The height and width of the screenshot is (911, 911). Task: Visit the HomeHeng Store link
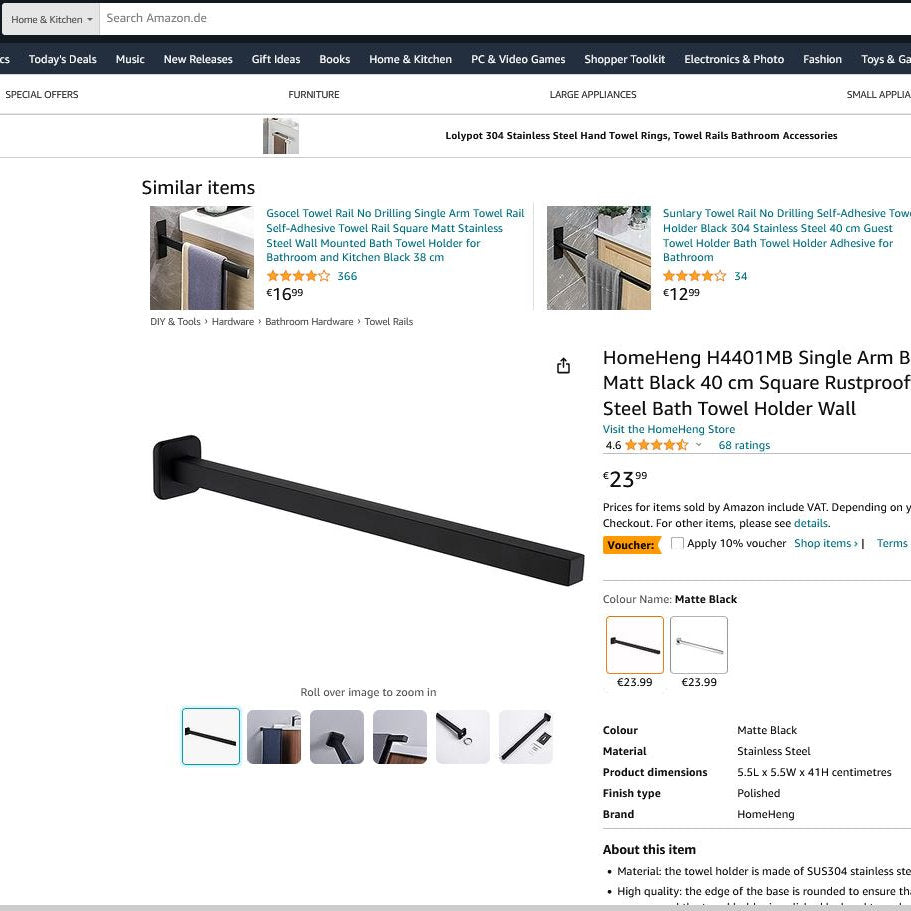coord(669,429)
